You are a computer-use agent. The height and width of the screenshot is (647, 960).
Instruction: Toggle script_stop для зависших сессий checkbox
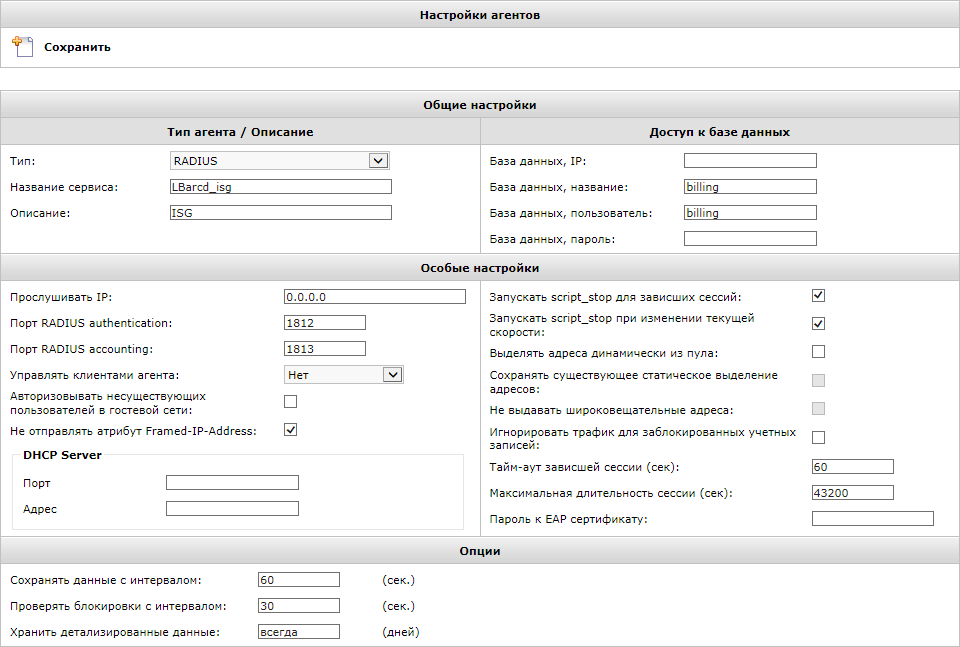click(819, 296)
